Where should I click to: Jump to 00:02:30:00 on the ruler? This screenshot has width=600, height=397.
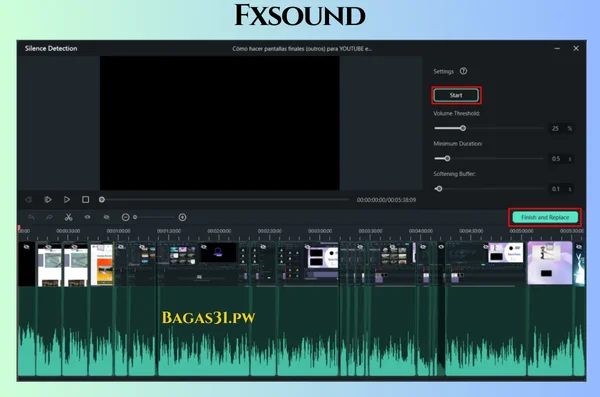pyautogui.click(x=269, y=231)
